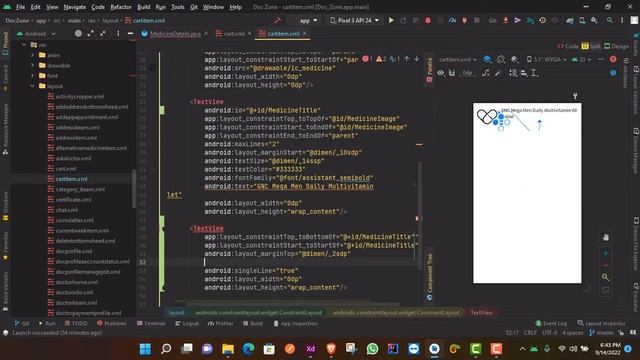Click the autoconnect magnet icon
Viewport: 640px width, 360px height.
coord(452,73)
